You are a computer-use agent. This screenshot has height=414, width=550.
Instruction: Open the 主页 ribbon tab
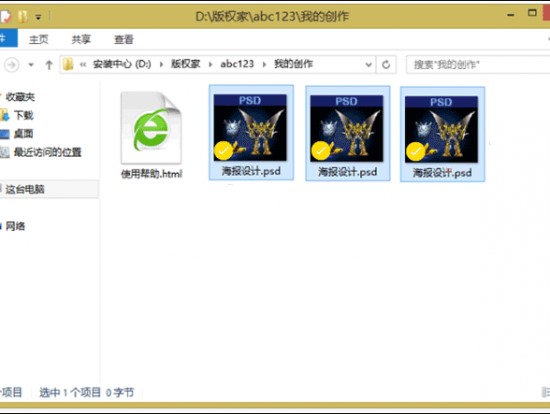click(x=39, y=39)
